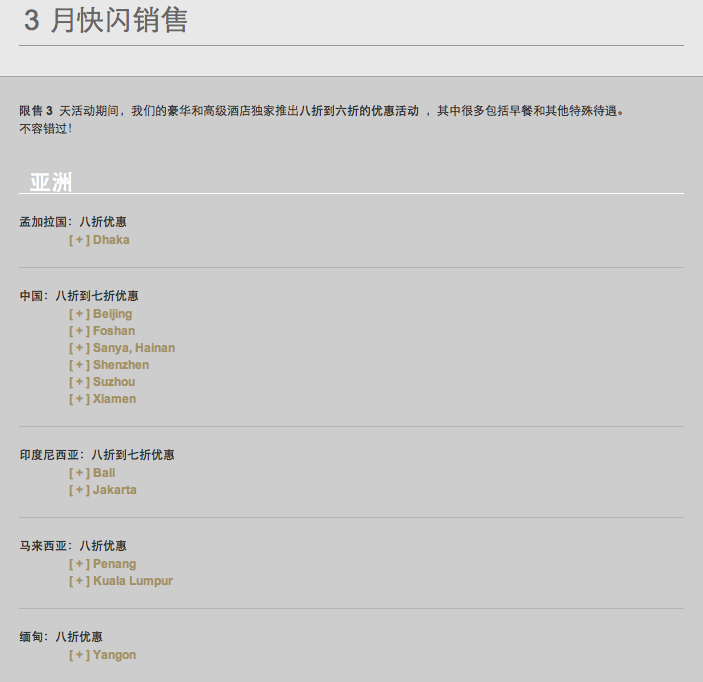Select the Penang link
The image size is (703, 682).
click(114, 564)
